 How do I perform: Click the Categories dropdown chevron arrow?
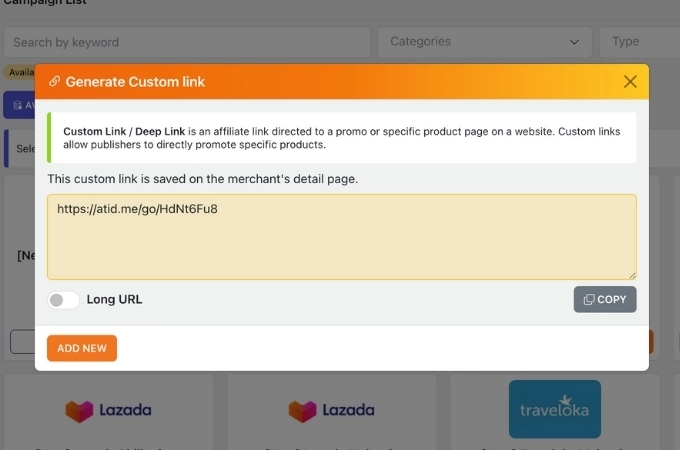(x=574, y=42)
